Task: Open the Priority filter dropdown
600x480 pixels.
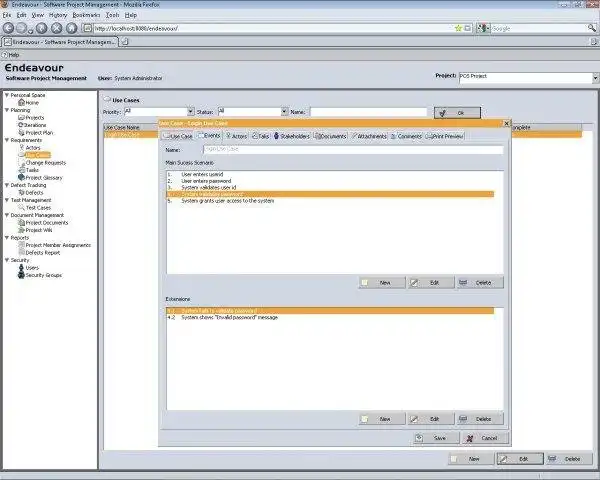Action: click(x=191, y=111)
